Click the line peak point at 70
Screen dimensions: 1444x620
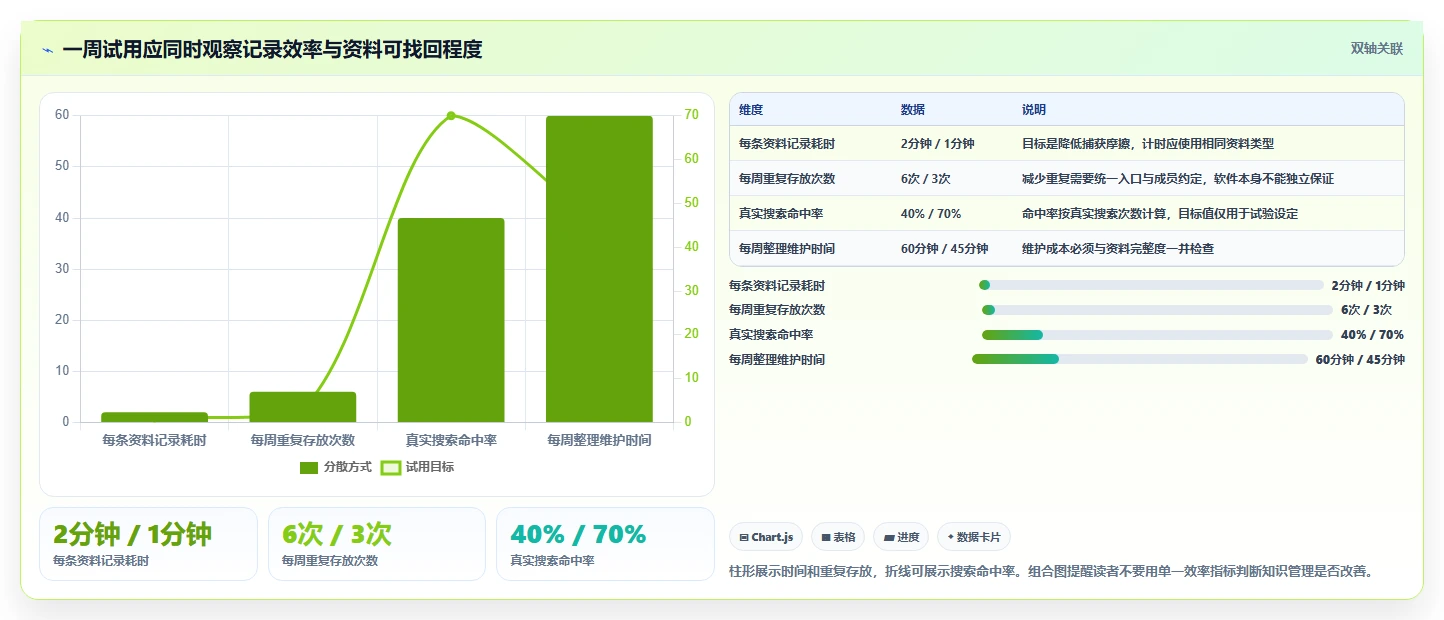pos(451,116)
